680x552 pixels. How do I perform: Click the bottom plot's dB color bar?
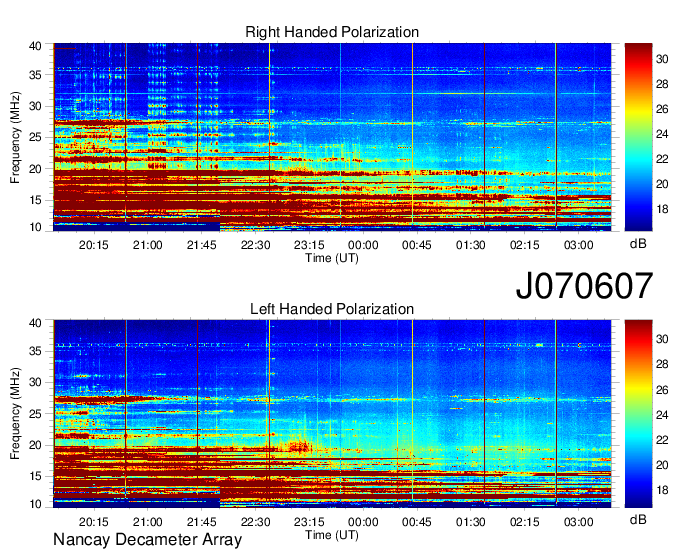pyautogui.click(x=638, y=414)
